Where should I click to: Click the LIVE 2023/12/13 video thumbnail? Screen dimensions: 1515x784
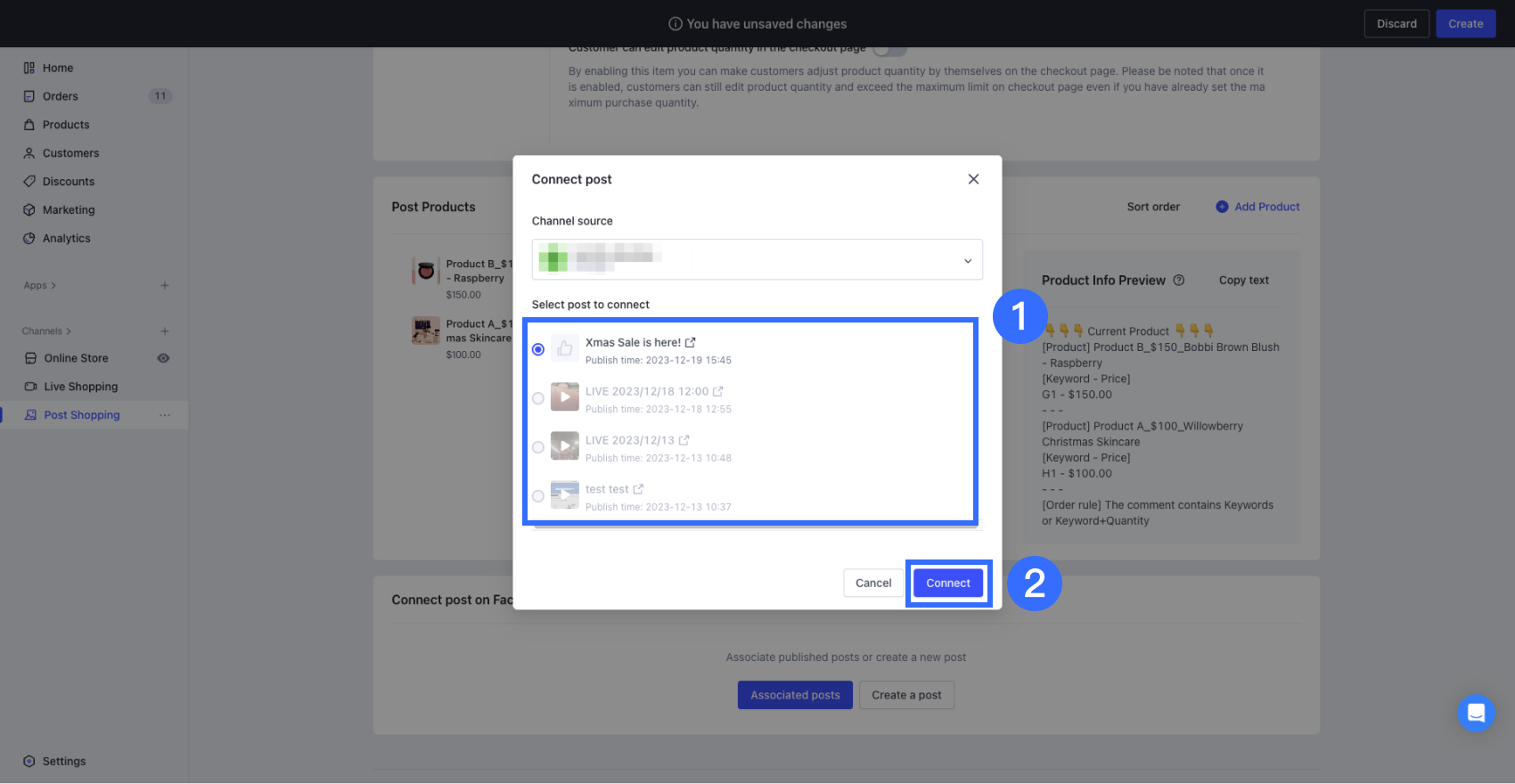click(565, 446)
